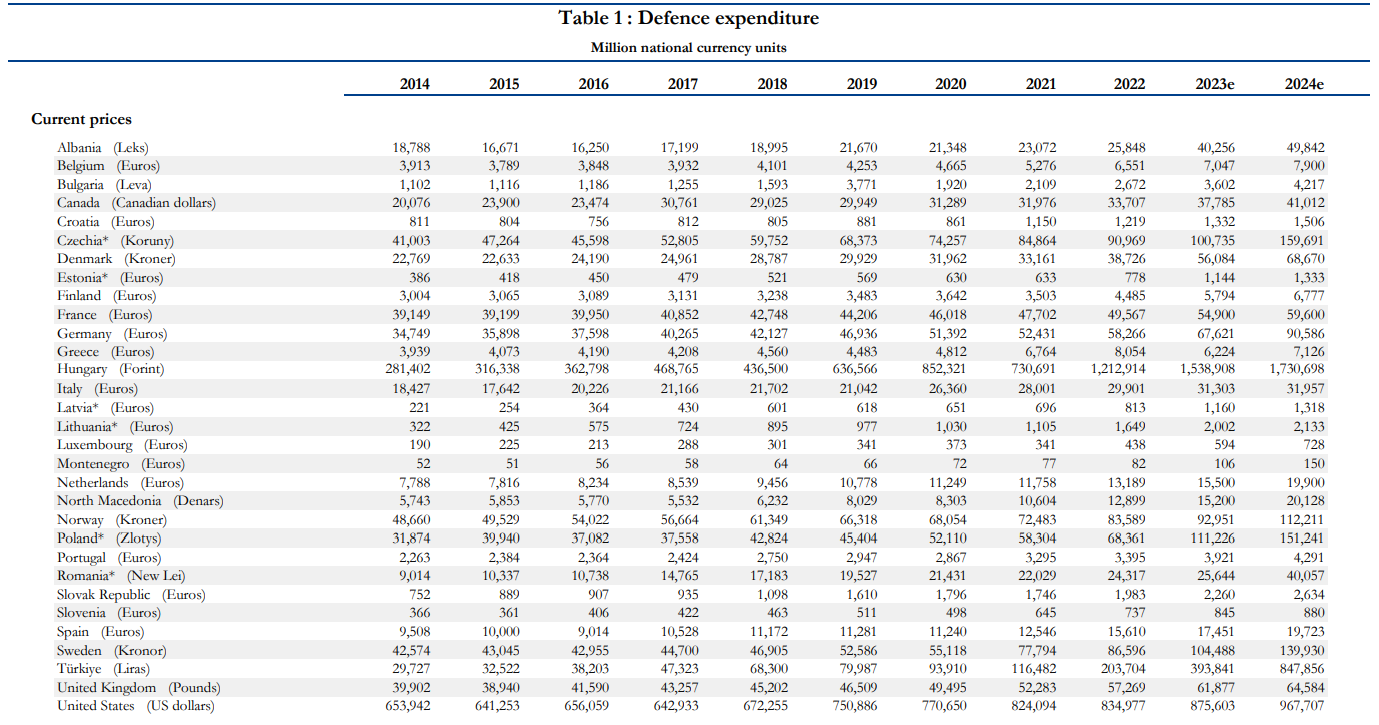Click the 2024e column header

1305,84
